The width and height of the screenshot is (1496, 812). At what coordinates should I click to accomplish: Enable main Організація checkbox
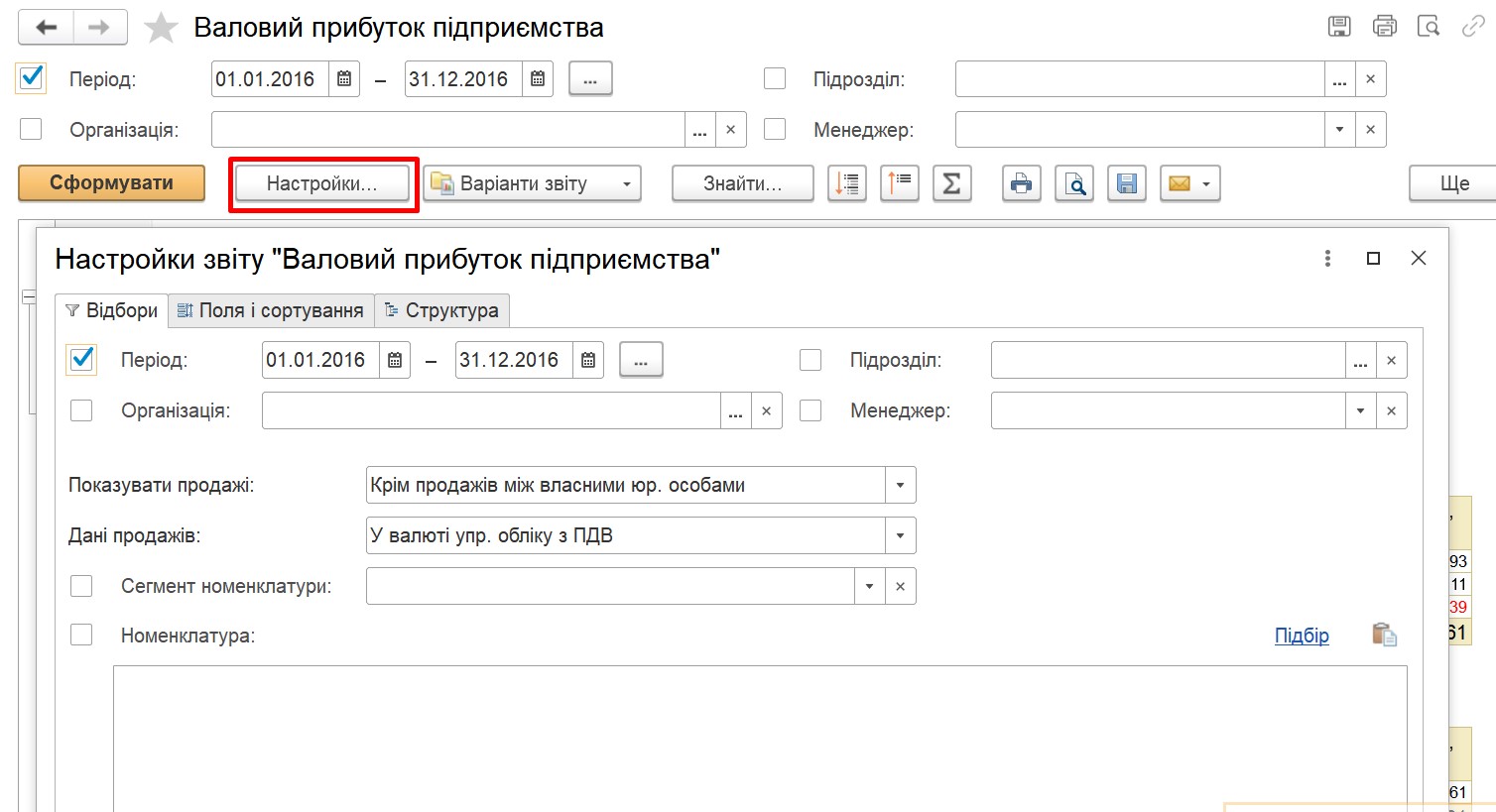tap(31, 129)
